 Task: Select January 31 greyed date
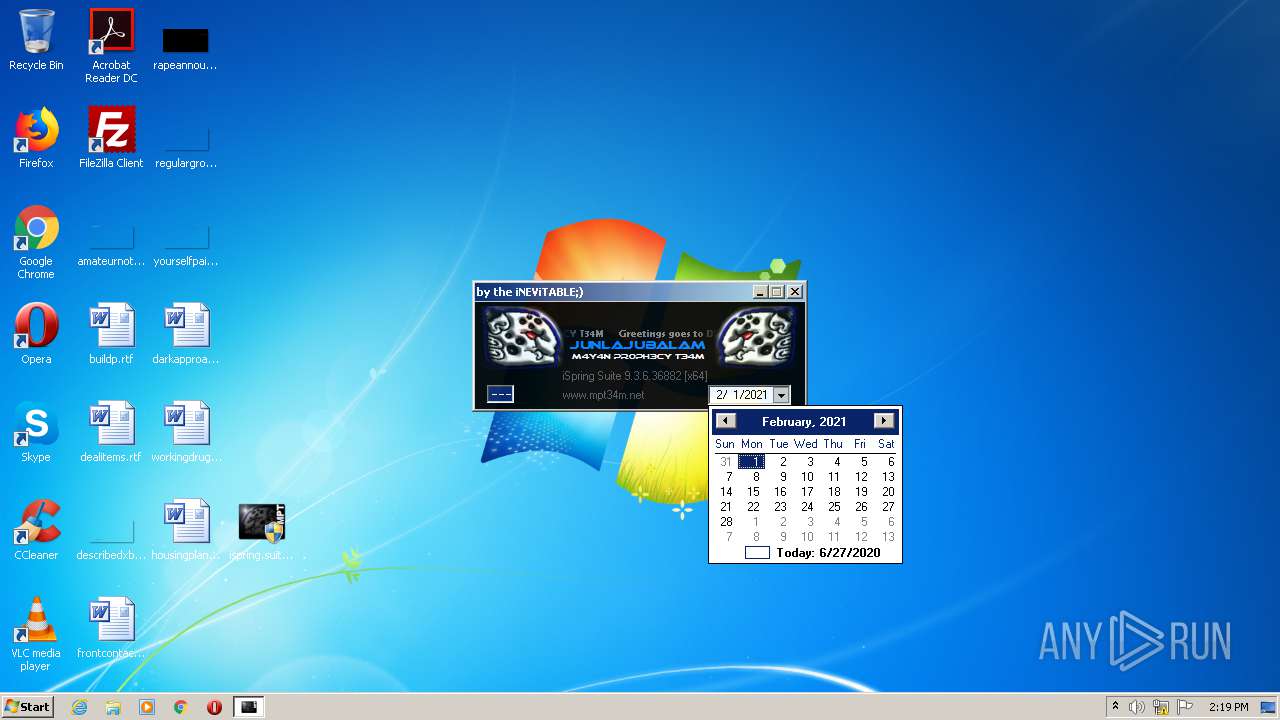tap(726, 462)
